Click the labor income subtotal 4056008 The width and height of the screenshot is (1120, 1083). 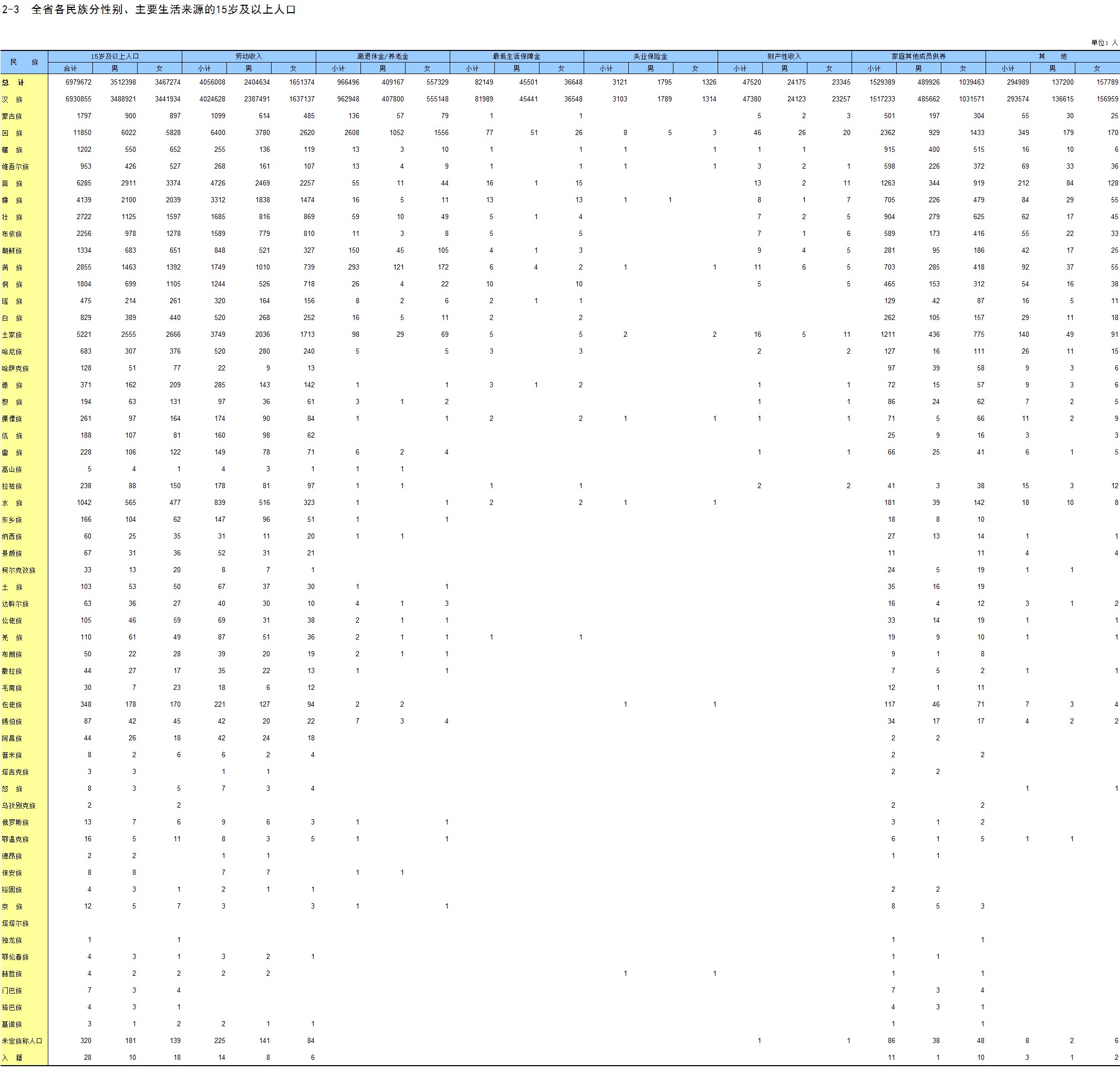212,82
